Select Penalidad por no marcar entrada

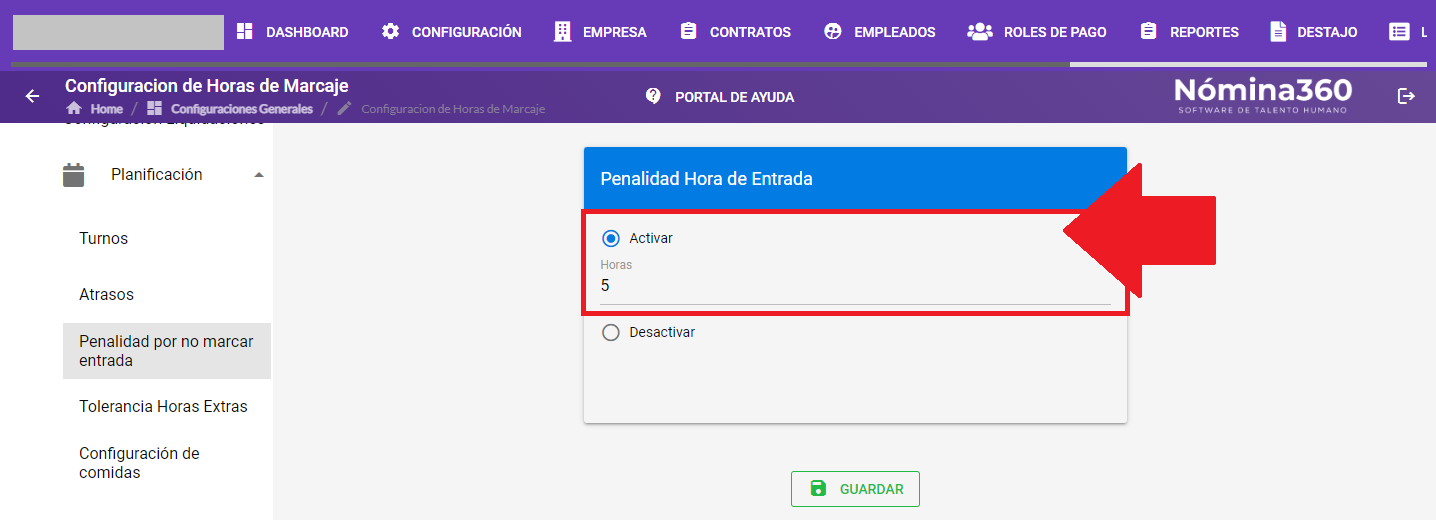tap(166, 351)
